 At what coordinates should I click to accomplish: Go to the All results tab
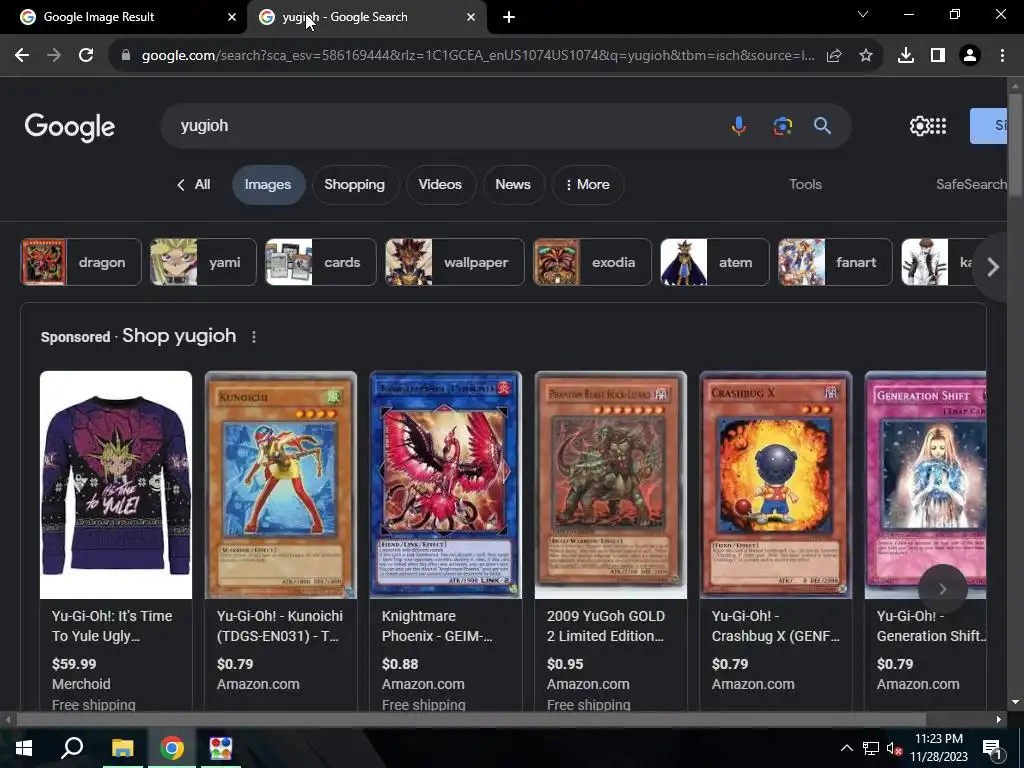pos(194,185)
